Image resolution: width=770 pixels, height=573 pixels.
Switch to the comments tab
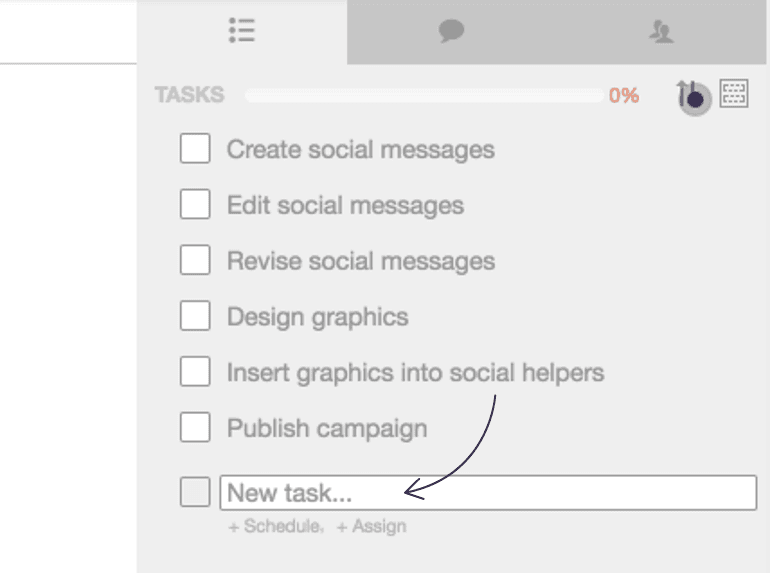[452, 32]
